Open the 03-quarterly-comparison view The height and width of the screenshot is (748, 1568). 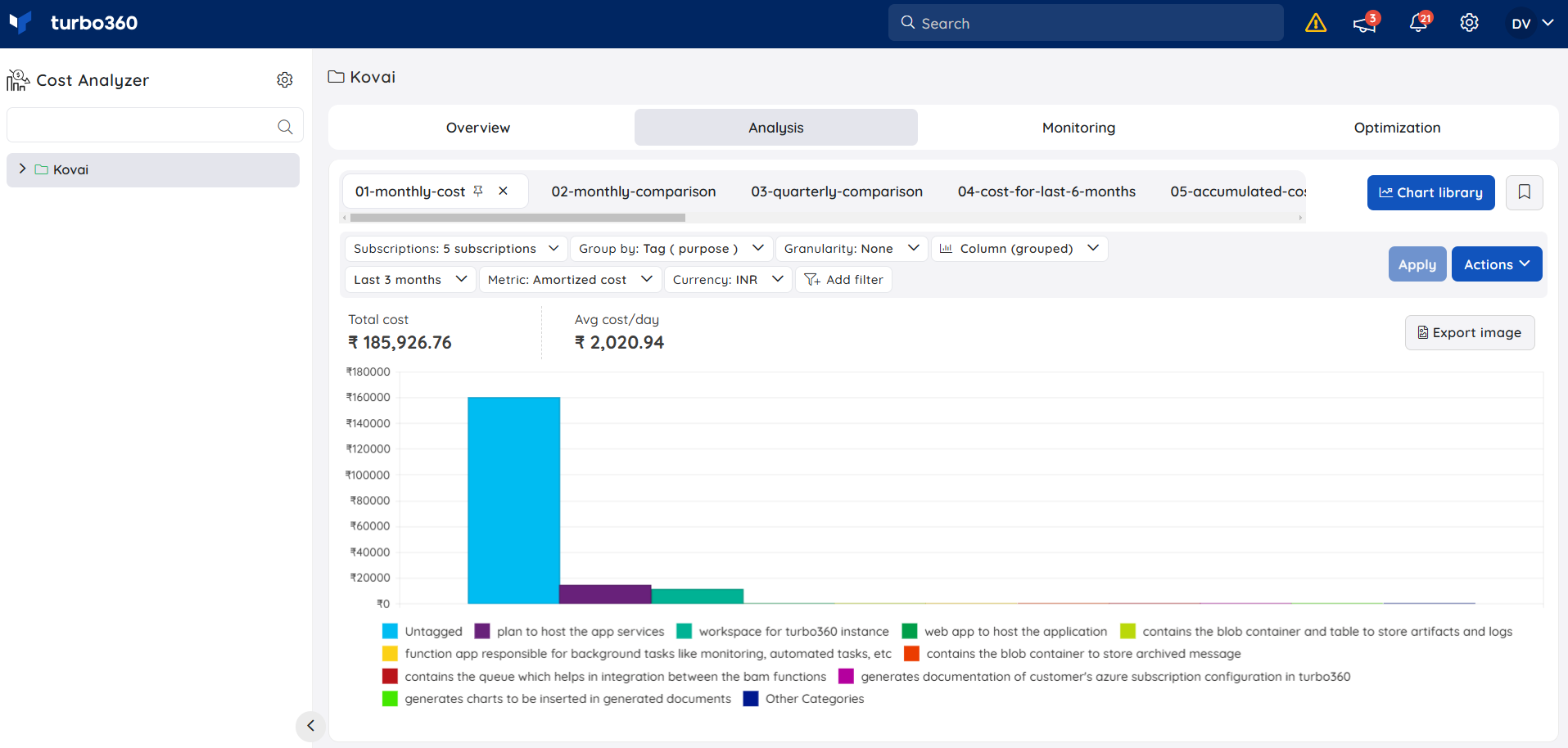(837, 192)
